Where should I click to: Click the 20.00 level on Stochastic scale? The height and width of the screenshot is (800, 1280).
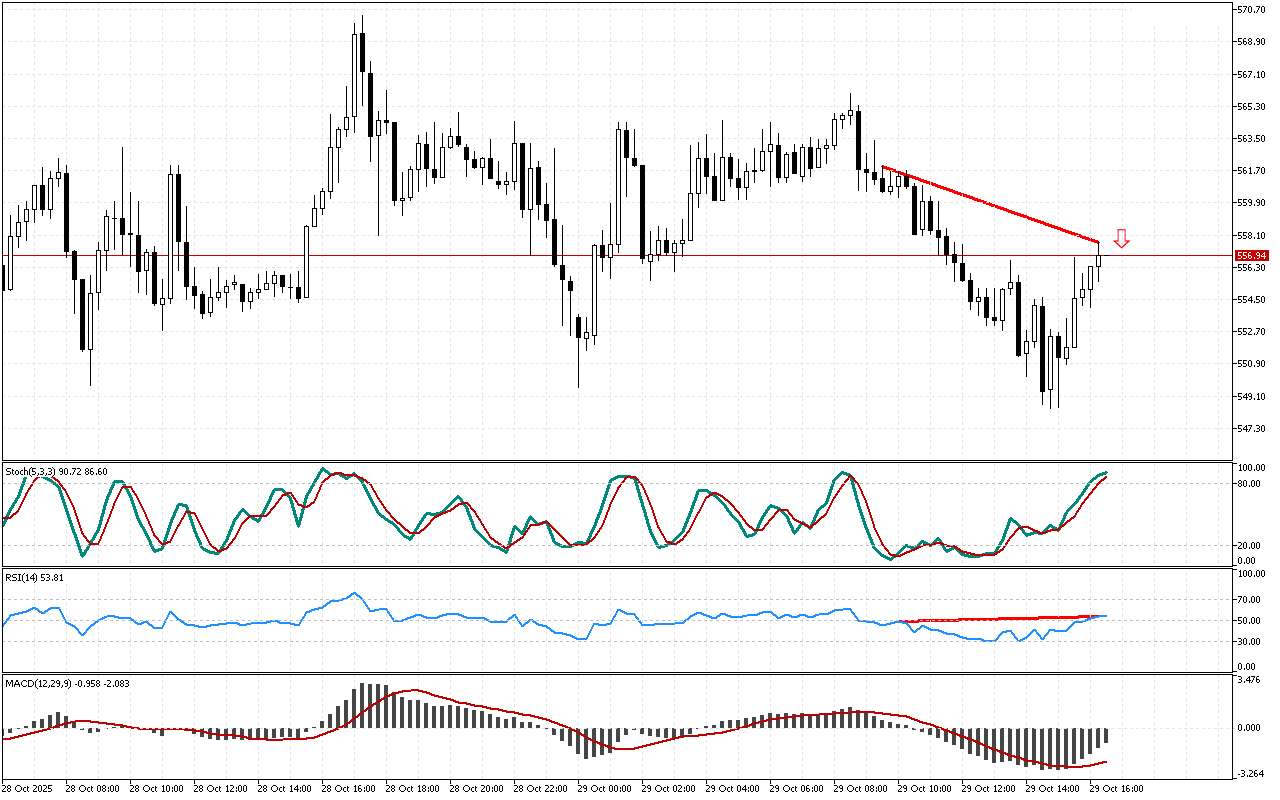1249,546
